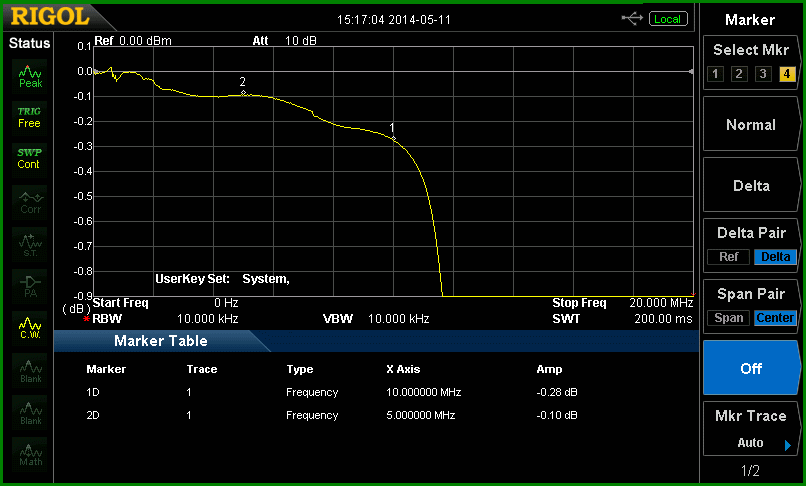Screen dimensions: 806x486
Task: Click the Peak detector status icon
Action: tap(30, 76)
